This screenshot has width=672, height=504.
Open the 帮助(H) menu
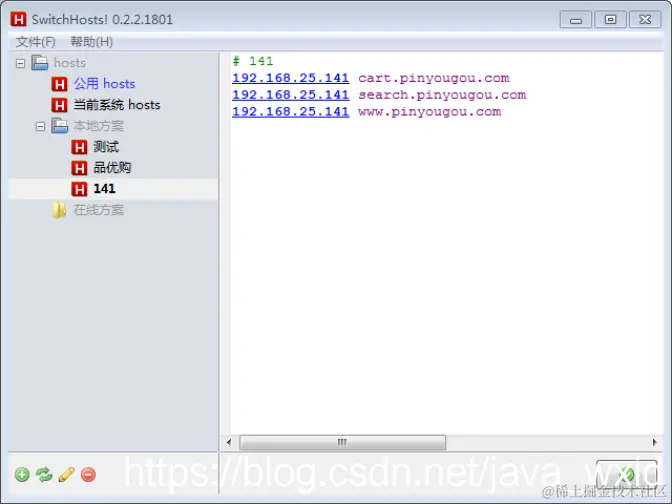[92, 42]
